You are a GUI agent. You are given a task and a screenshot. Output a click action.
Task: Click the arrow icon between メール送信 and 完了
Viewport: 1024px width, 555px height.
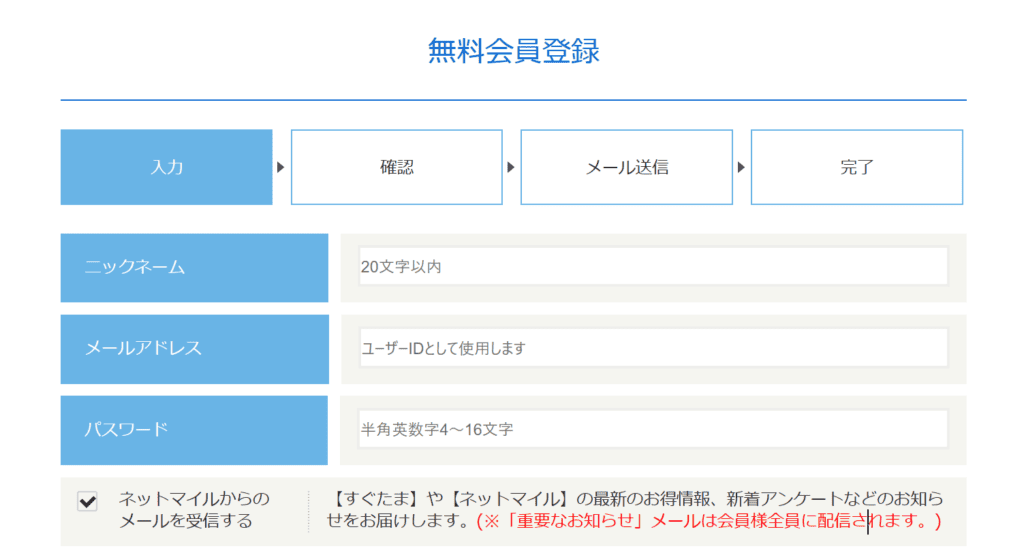741,167
